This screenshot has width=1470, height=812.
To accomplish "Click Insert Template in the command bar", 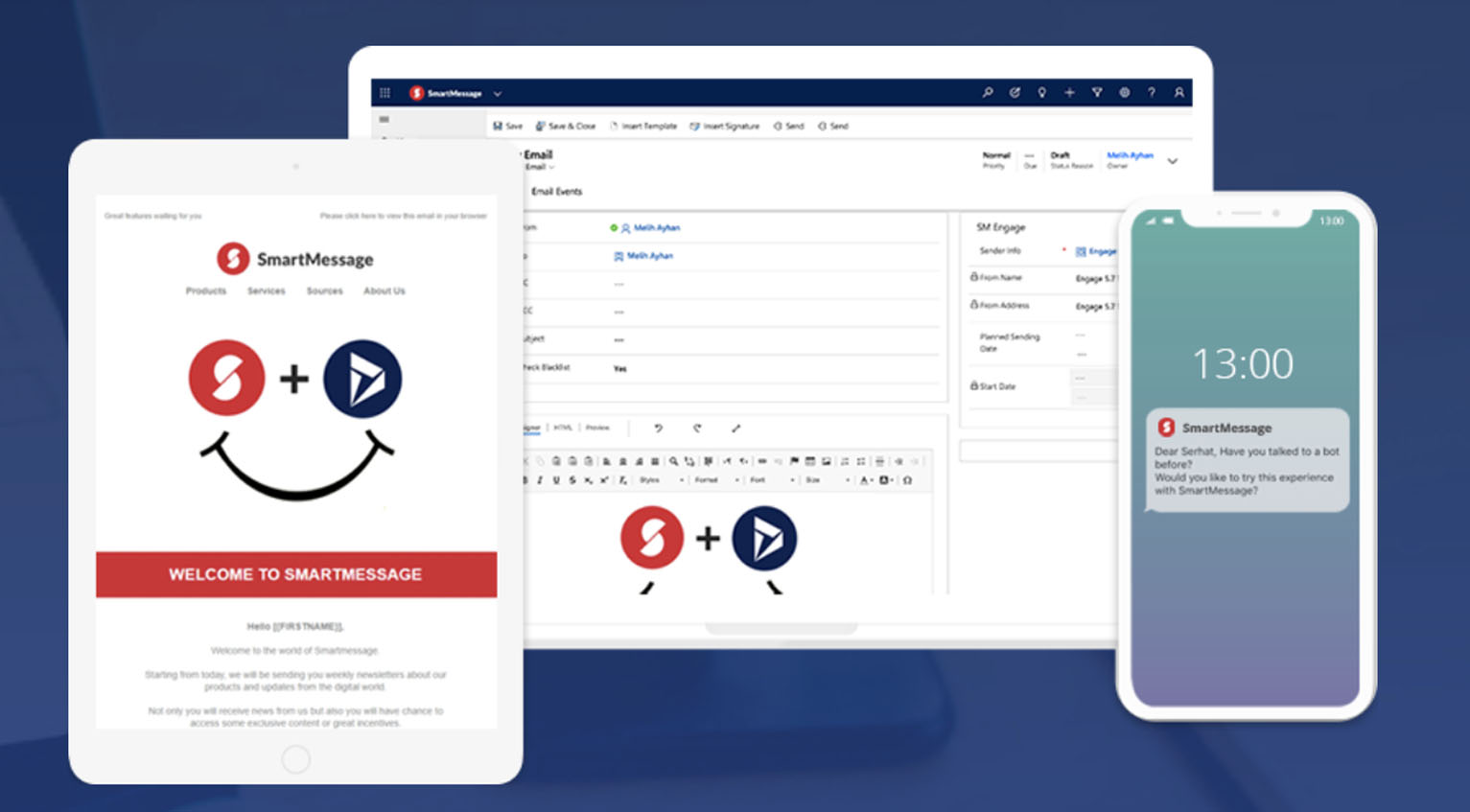I will (644, 127).
